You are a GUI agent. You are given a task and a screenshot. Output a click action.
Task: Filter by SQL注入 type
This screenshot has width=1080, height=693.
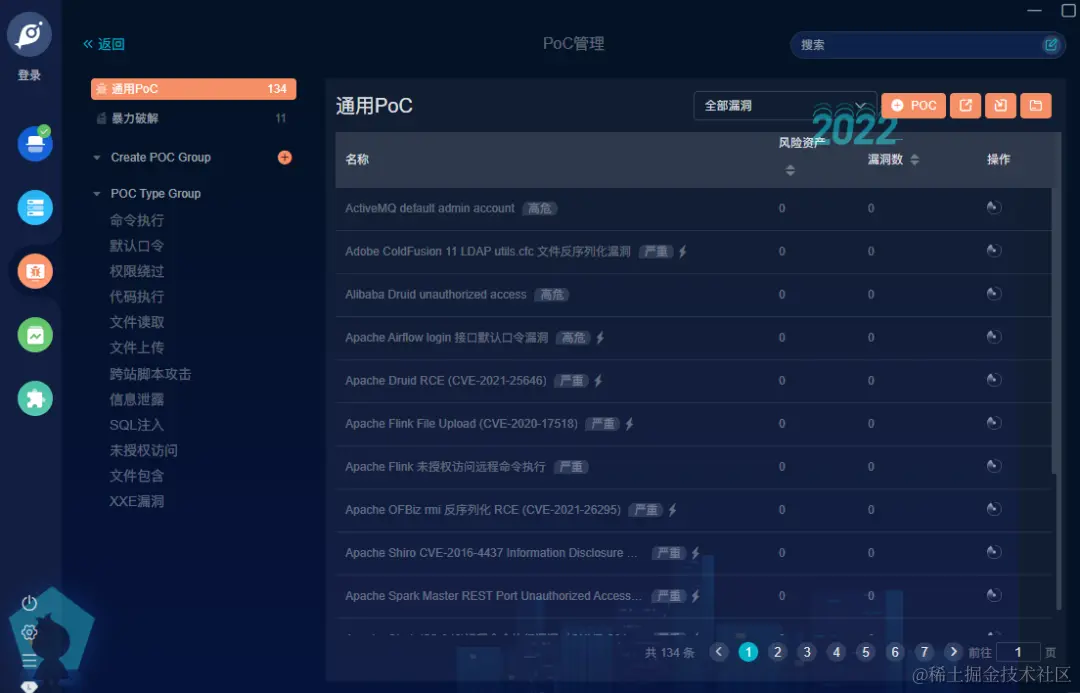(x=136, y=425)
